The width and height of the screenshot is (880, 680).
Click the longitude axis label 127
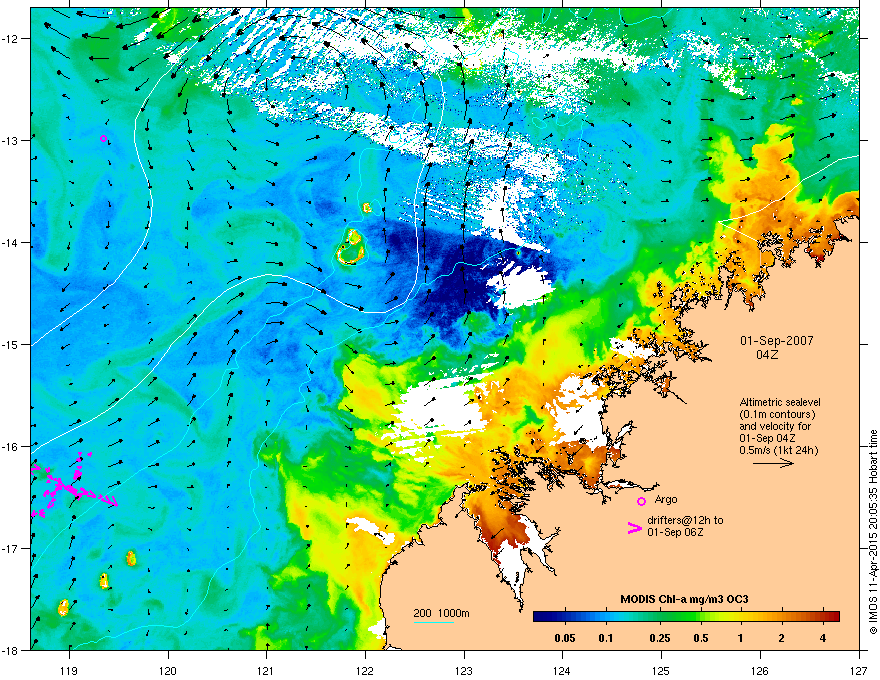pyautogui.click(x=859, y=670)
